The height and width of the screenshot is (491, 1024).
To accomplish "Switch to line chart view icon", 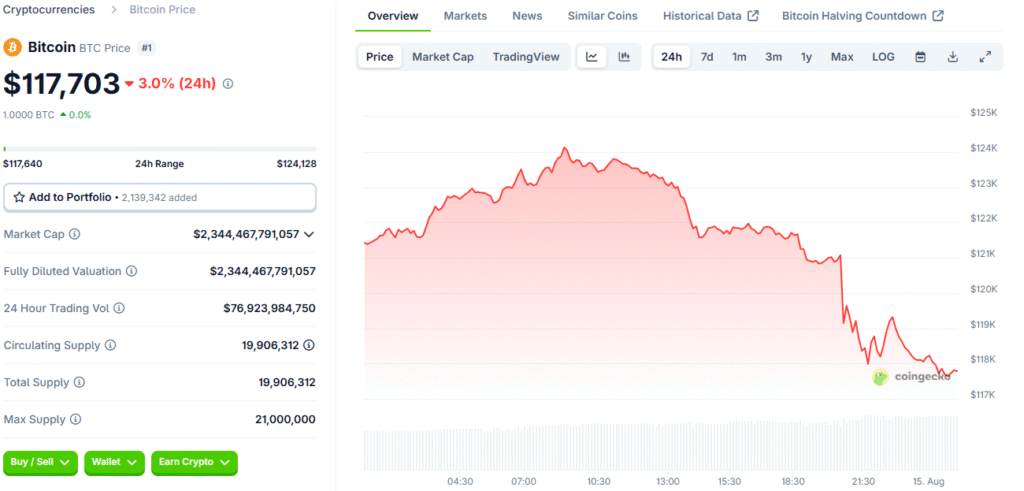I will 592,57.
